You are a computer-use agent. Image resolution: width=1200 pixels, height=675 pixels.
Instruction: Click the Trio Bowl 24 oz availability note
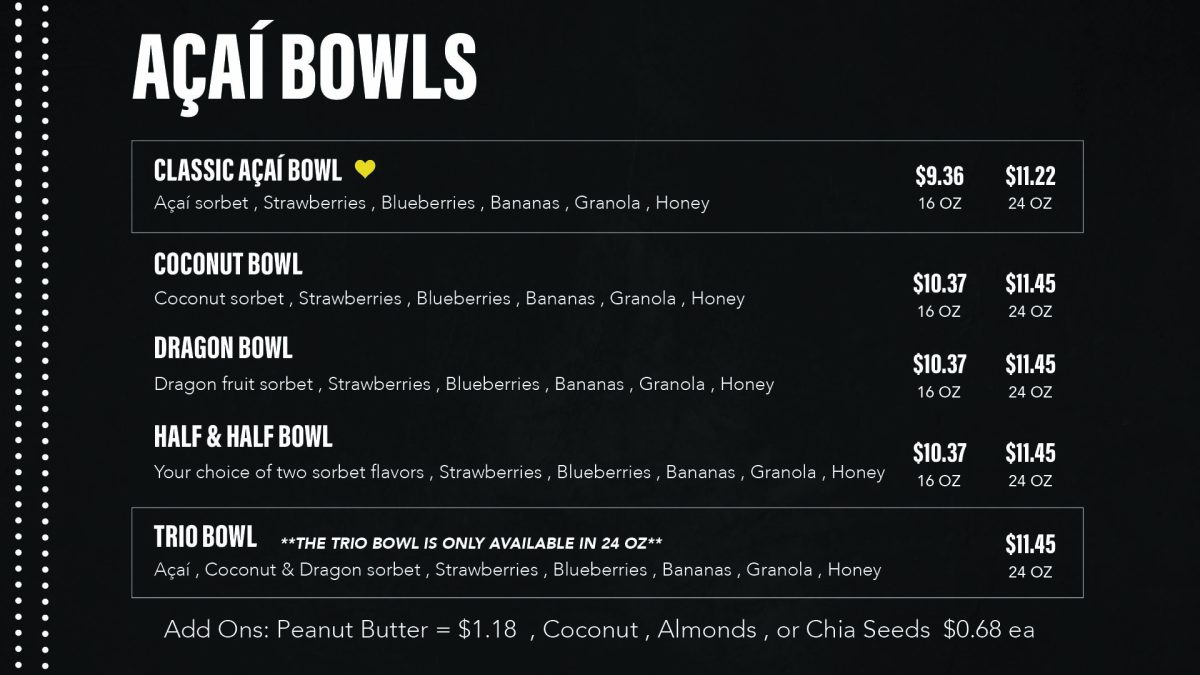point(471,543)
